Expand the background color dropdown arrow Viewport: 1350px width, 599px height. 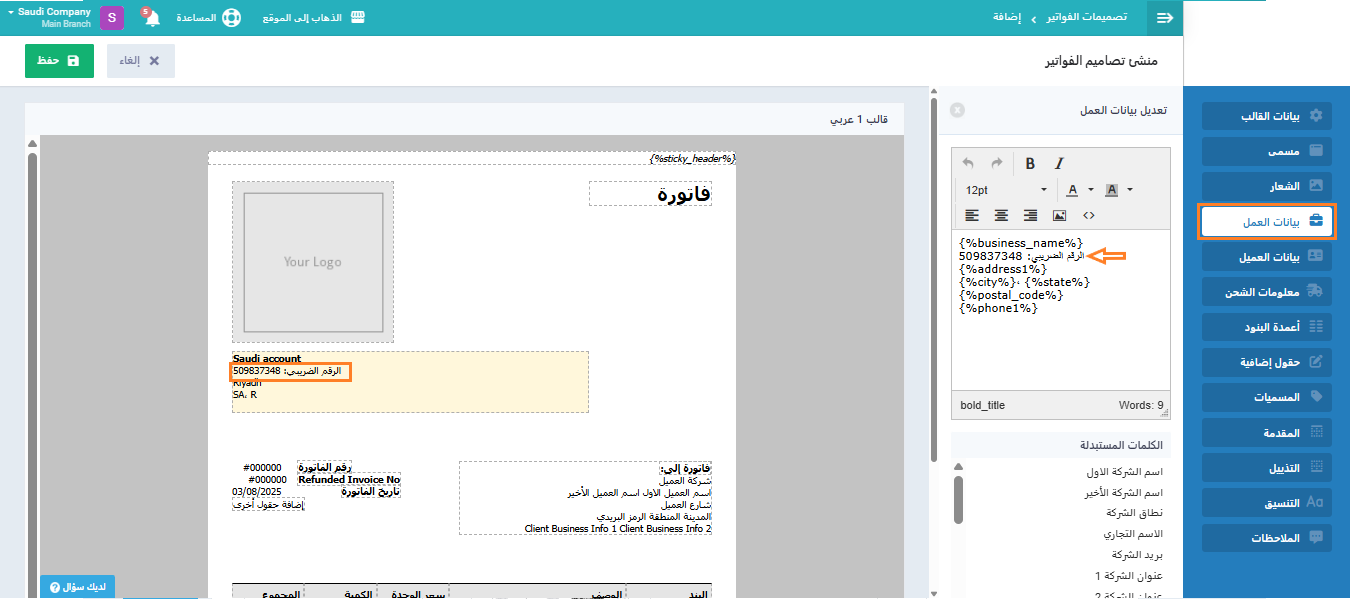pyautogui.click(x=1130, y=190)
